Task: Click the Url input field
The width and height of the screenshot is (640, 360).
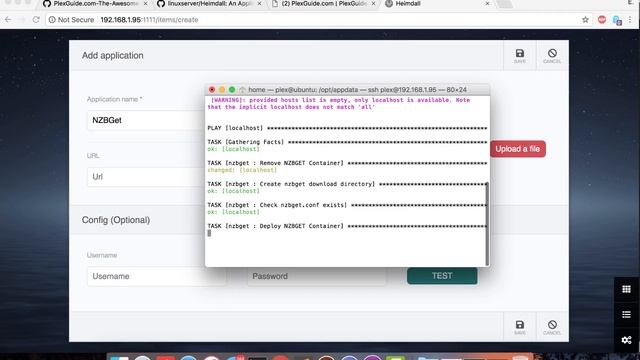Action: (x=146, y=177)
